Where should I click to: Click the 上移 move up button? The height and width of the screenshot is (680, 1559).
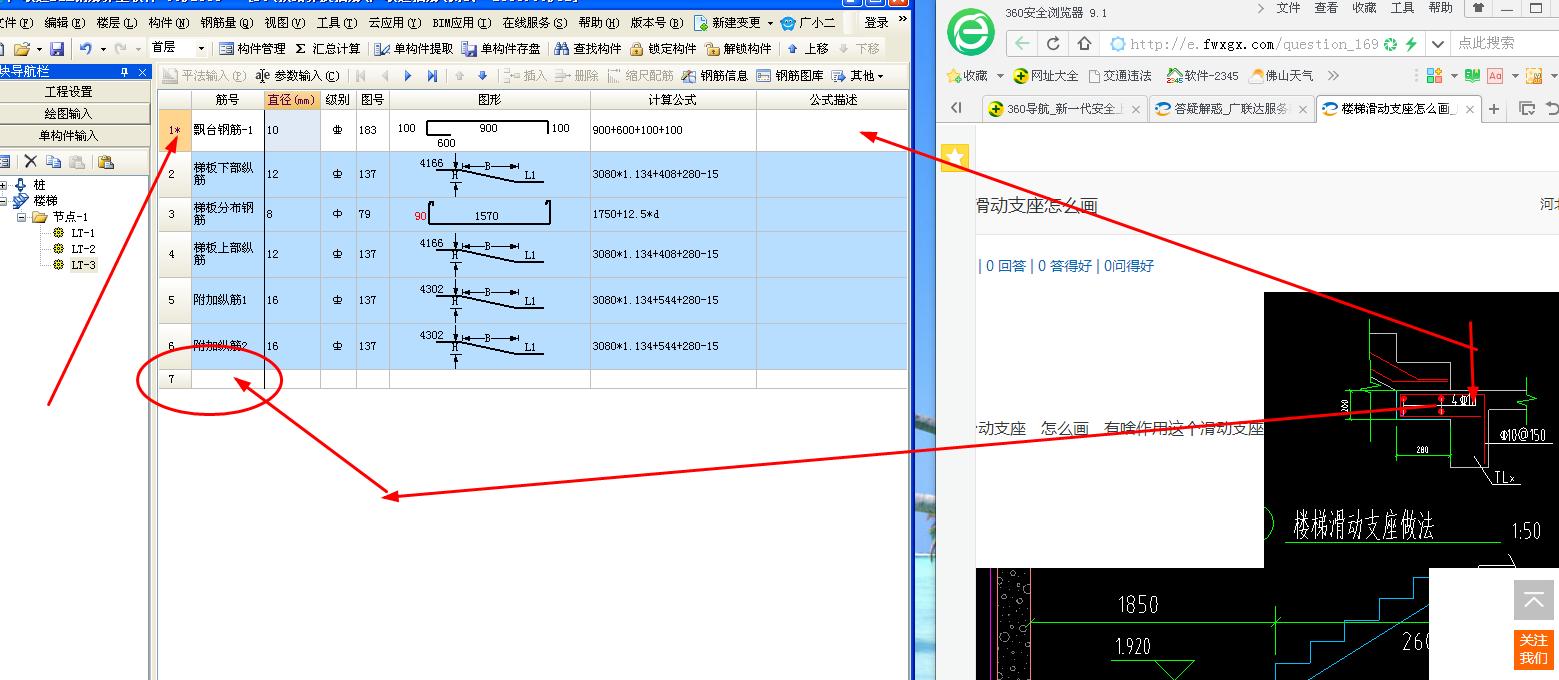(x=808, y=48)
